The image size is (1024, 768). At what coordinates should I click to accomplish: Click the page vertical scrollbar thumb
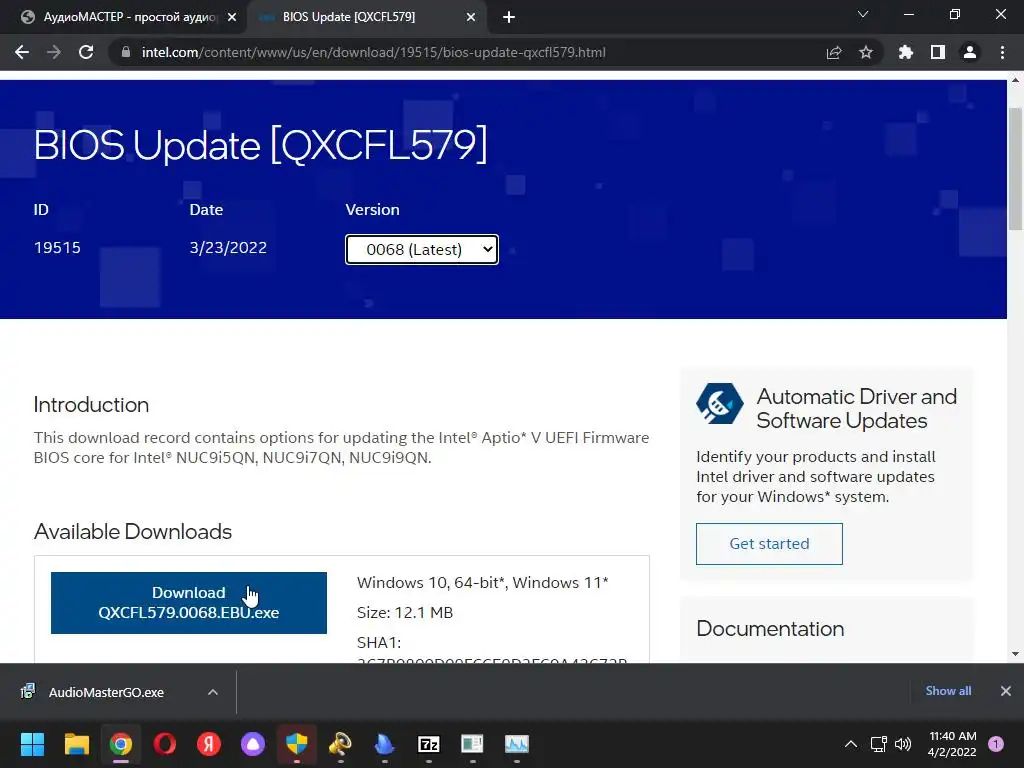click(x=1016, y=169)
